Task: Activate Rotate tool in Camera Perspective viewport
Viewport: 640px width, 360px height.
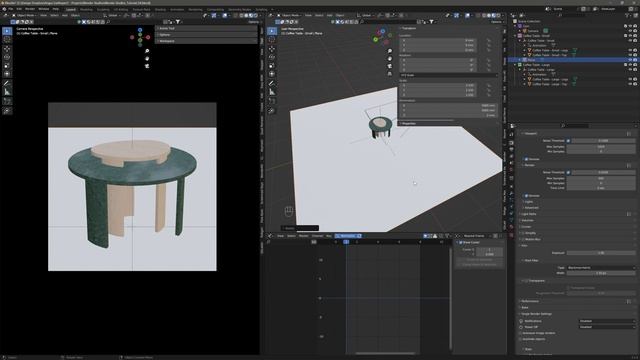Action: 7,57
